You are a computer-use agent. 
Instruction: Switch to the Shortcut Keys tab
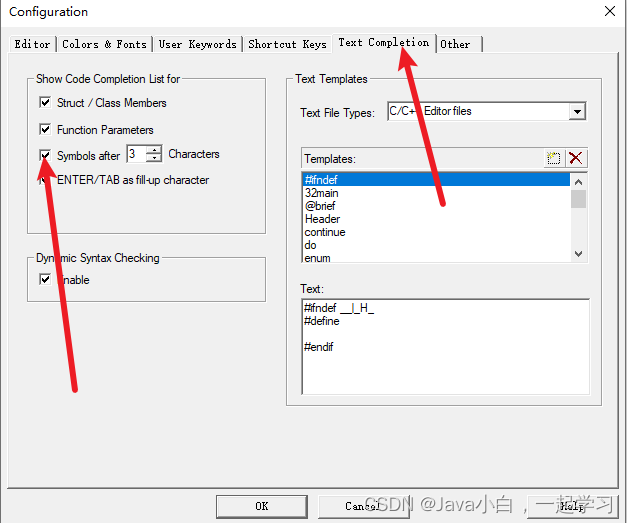[x=287, y=44]
